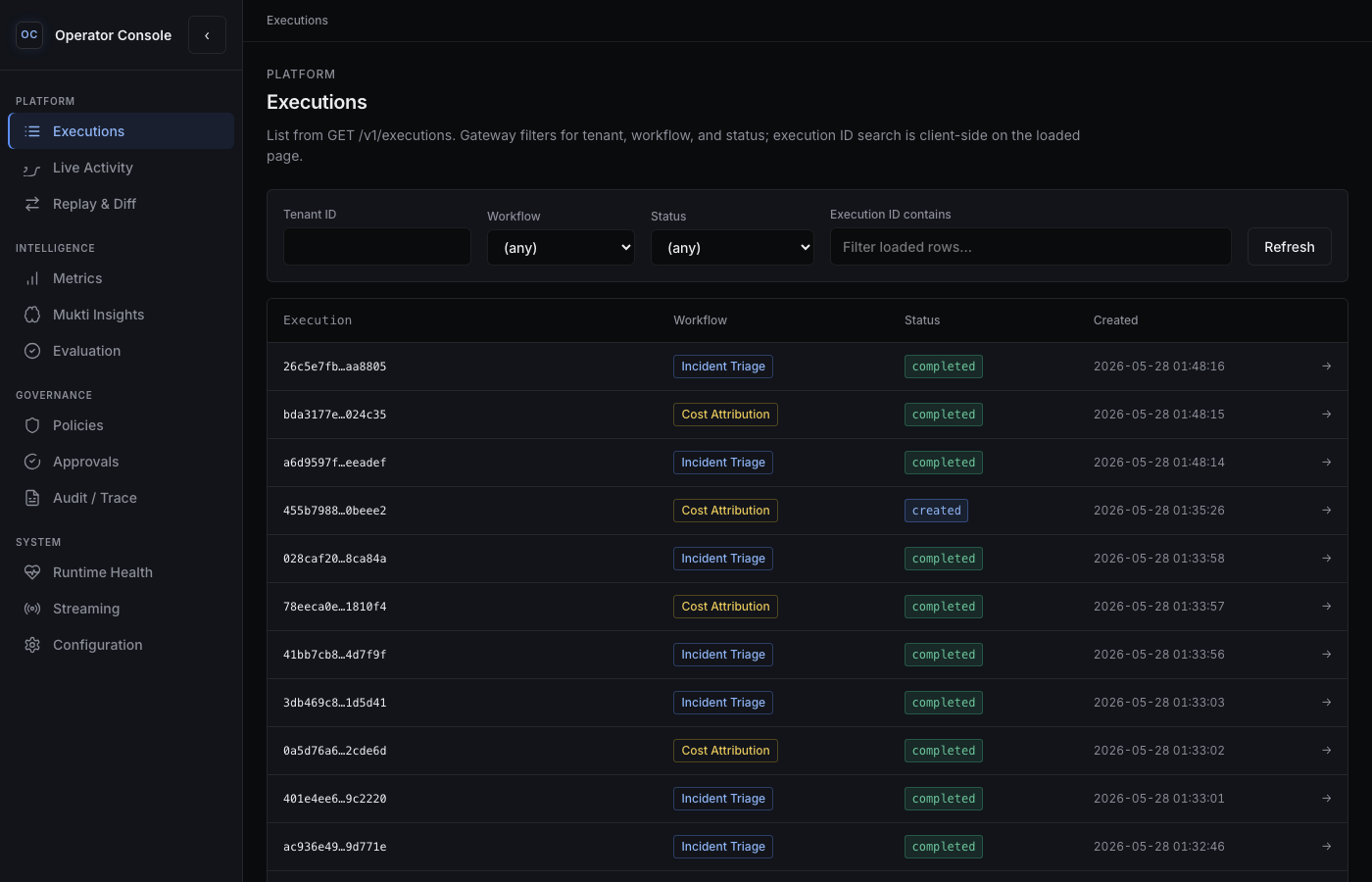Open the Workflow filter dropdown
Image resolution: width=1372 pixels, height=882 pixels.
click(561, 248)
